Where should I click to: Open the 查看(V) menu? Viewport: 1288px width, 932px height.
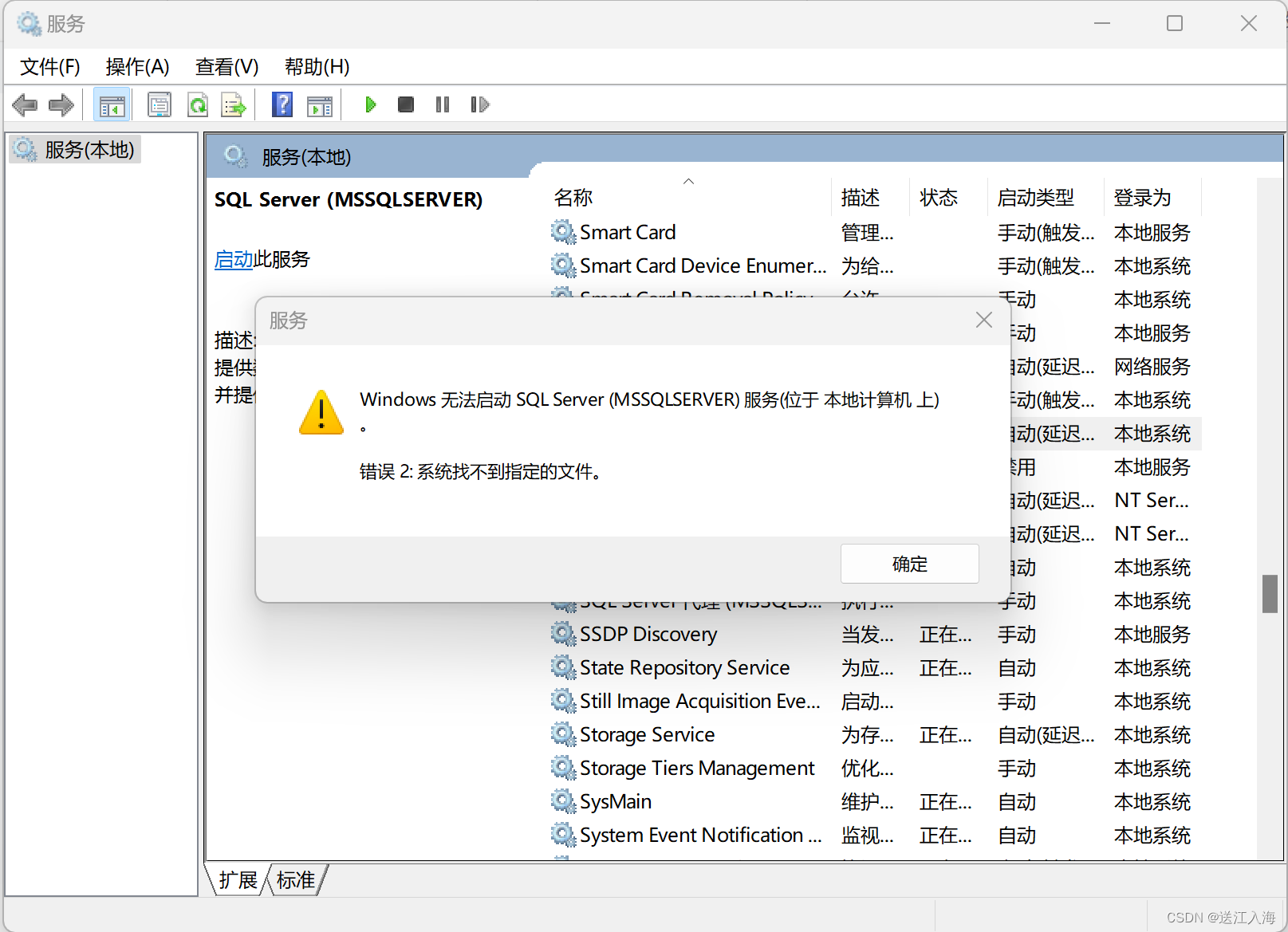tap(227, 67)
